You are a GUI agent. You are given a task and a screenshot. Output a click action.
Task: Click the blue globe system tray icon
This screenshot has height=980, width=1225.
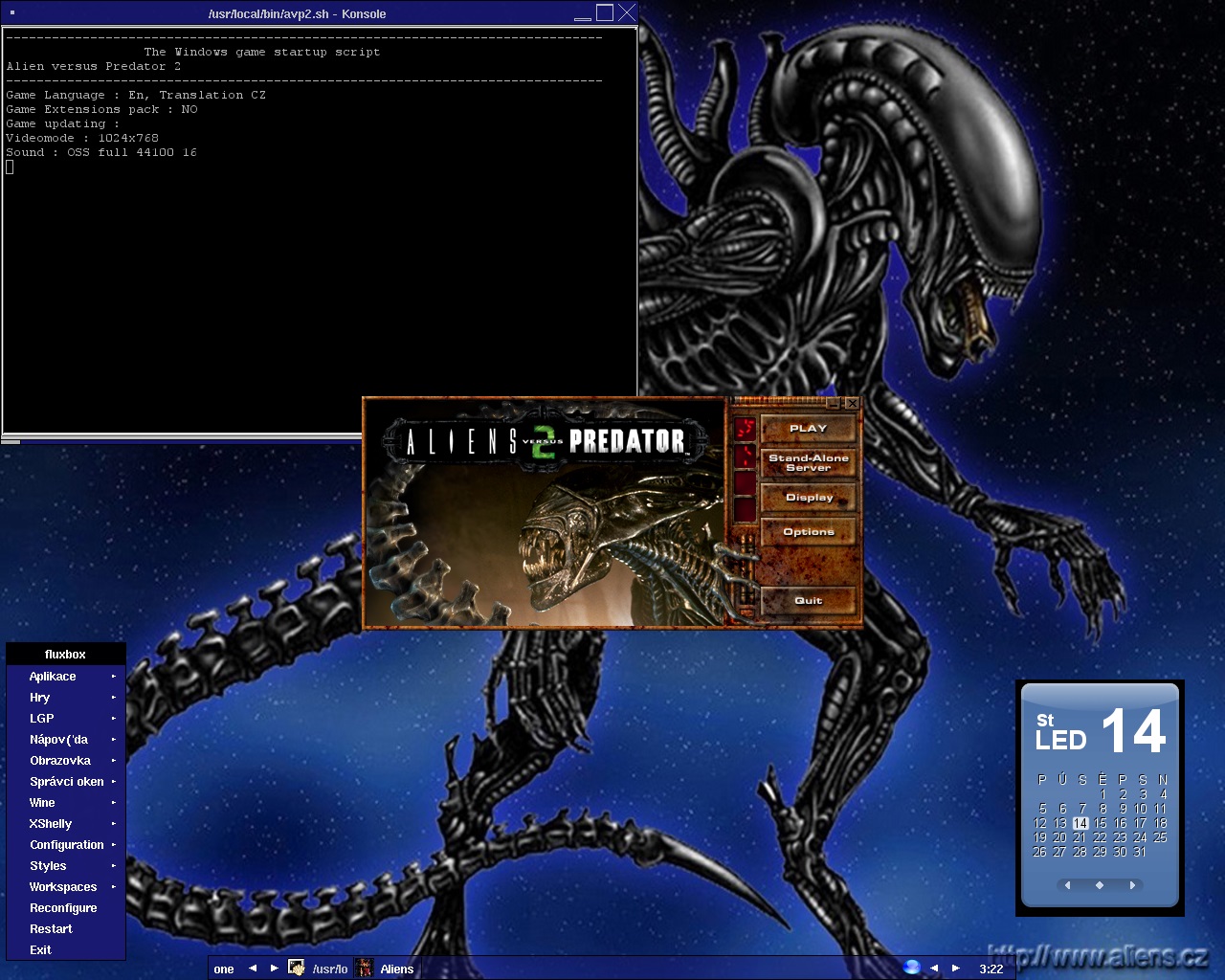(912, 968)
